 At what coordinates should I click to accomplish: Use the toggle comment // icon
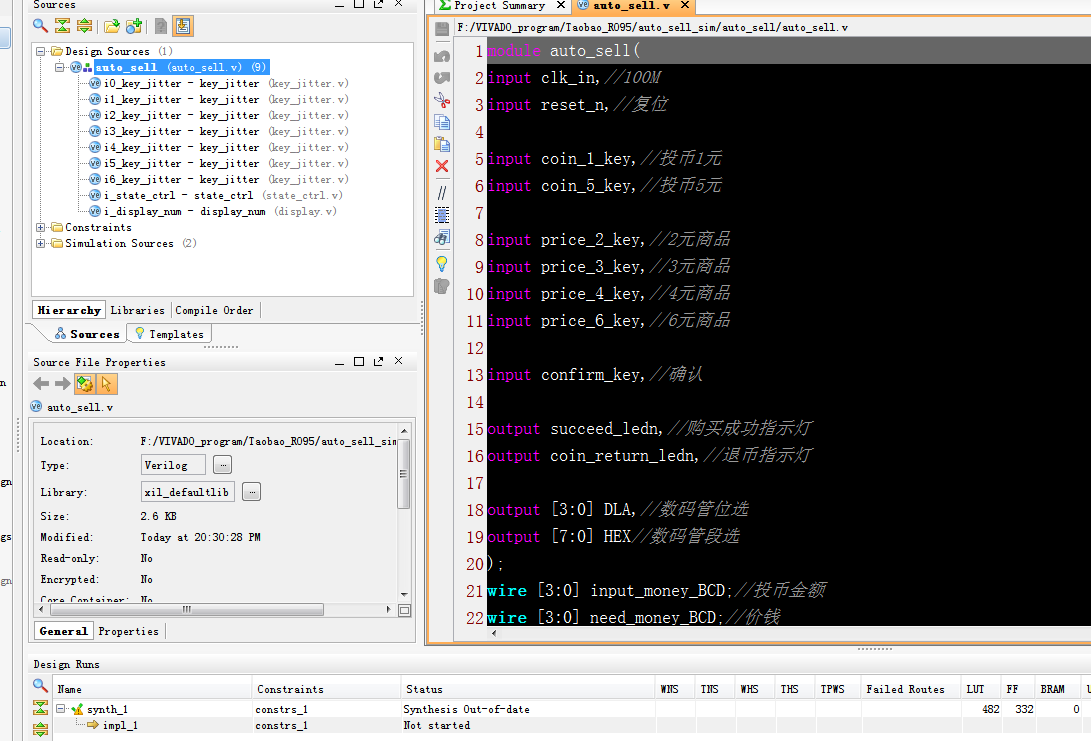tap(441, 190)
